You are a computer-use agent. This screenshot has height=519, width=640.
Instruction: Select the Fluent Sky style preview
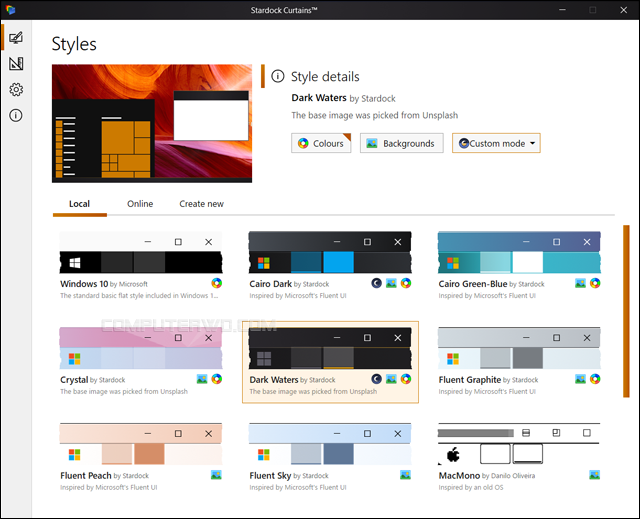coord(330,444)
